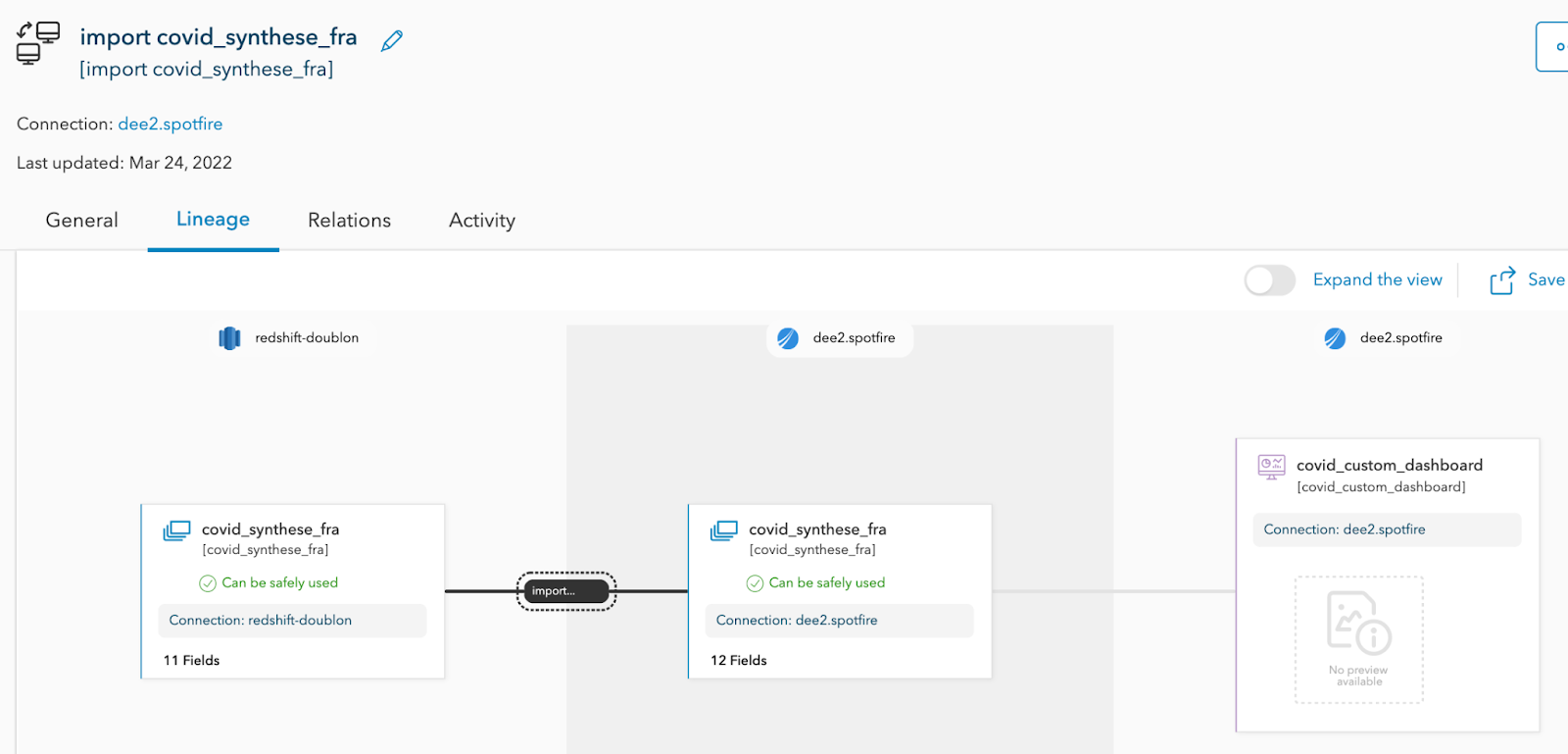
Task: Click the import covid_synthese_fra page title
Action: [219, 37]
